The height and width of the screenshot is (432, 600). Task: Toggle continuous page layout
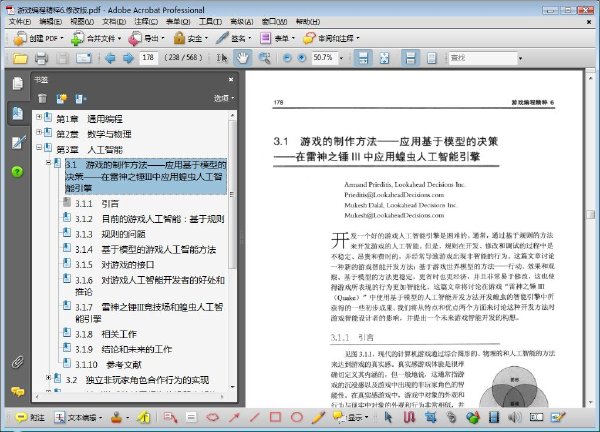pos(410,58)
